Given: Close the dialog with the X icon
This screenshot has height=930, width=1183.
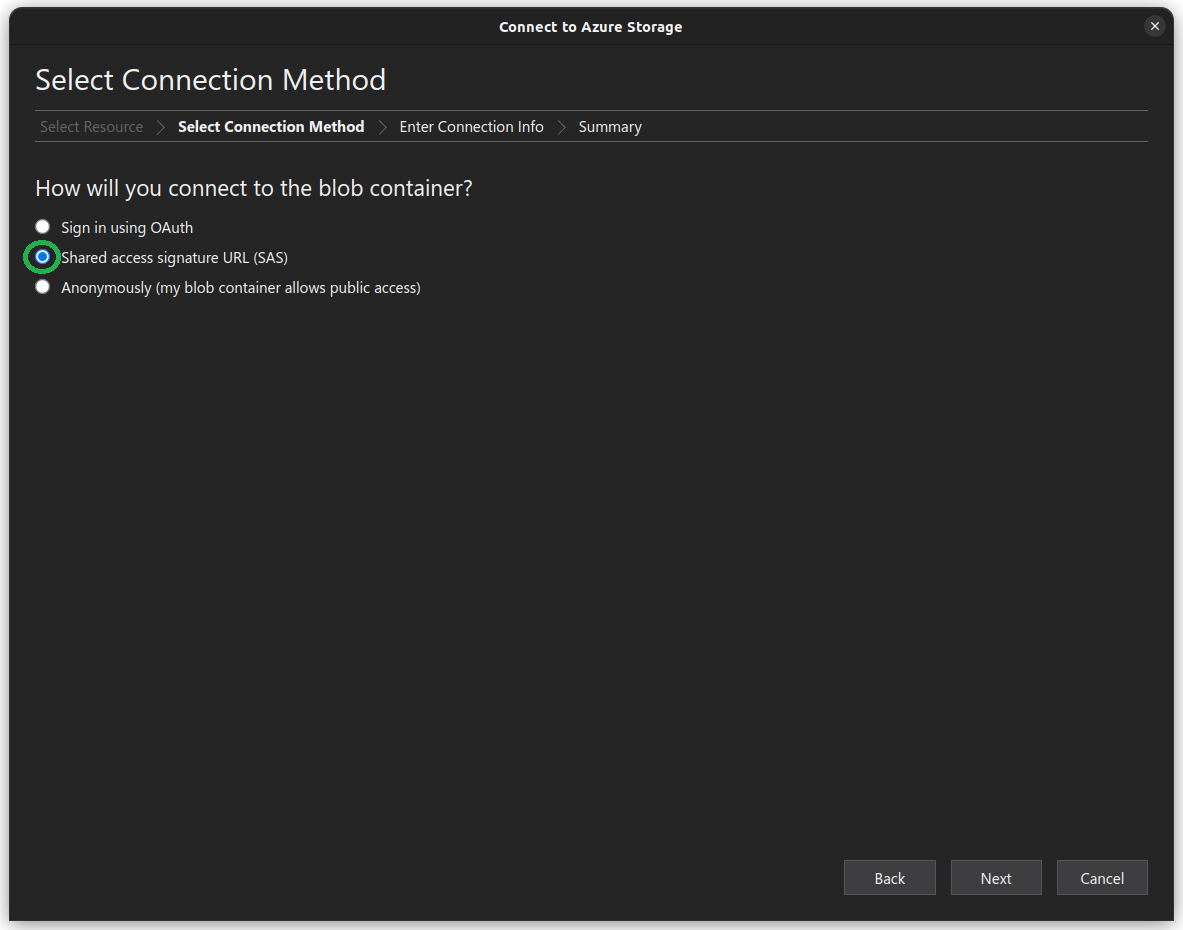Looking at the screenshot, I should coord(1154,26).
